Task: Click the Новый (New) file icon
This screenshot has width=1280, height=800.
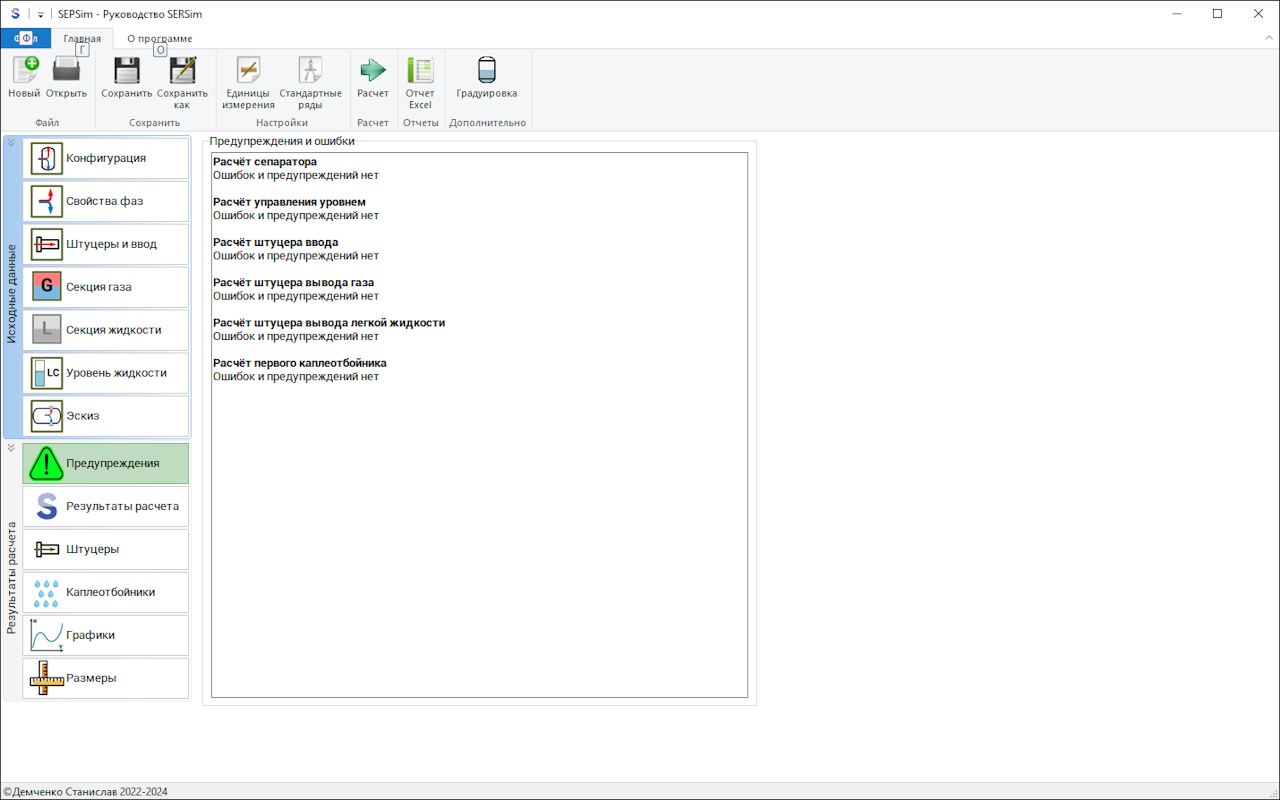Action: coord(24,71)
